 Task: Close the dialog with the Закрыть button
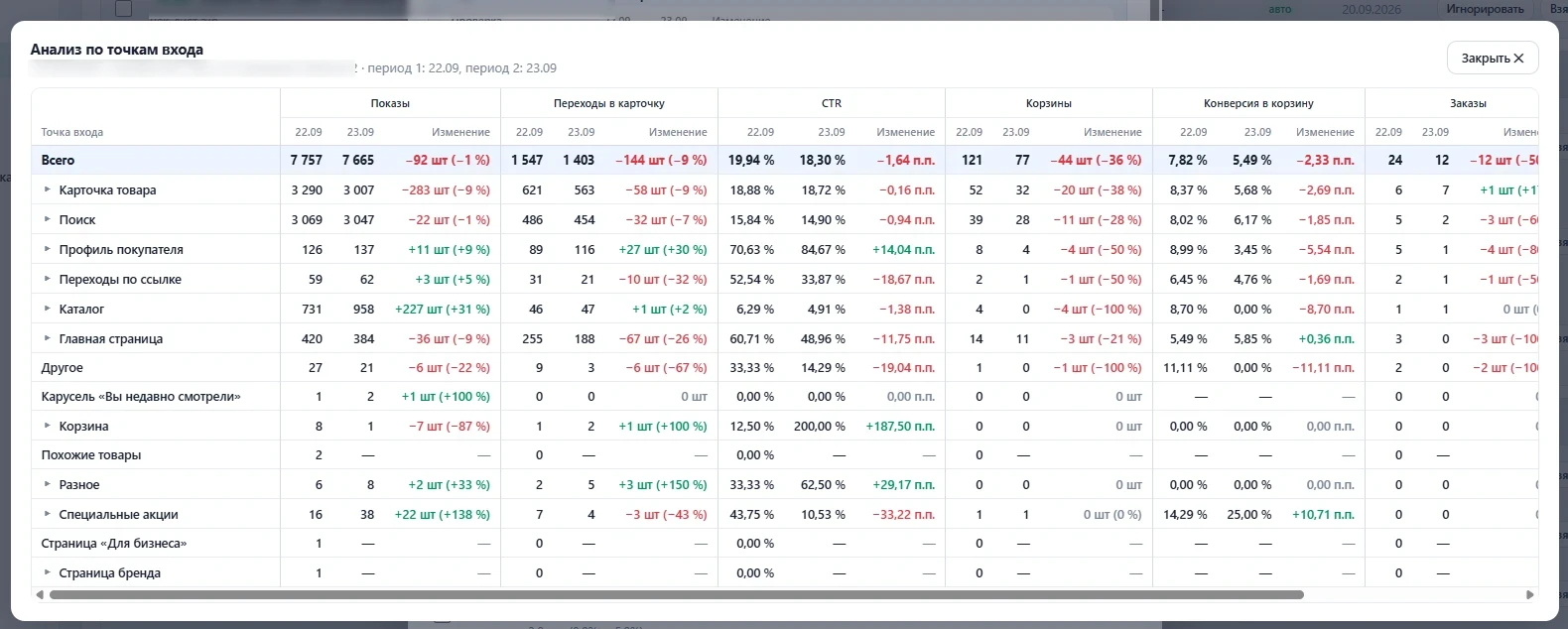1493,59
